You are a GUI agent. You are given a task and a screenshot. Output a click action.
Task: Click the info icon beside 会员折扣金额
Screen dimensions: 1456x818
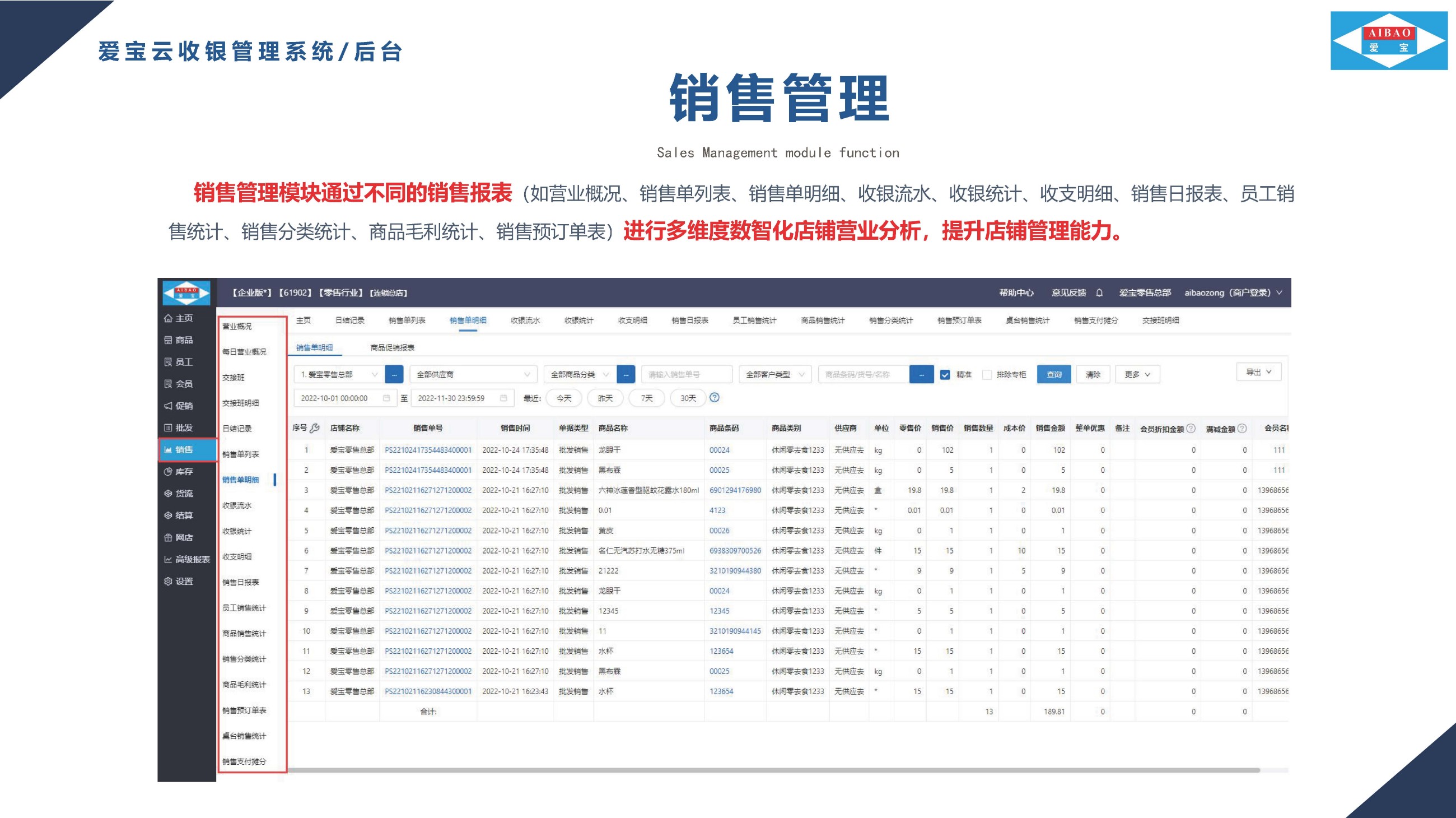point(1191,429)
